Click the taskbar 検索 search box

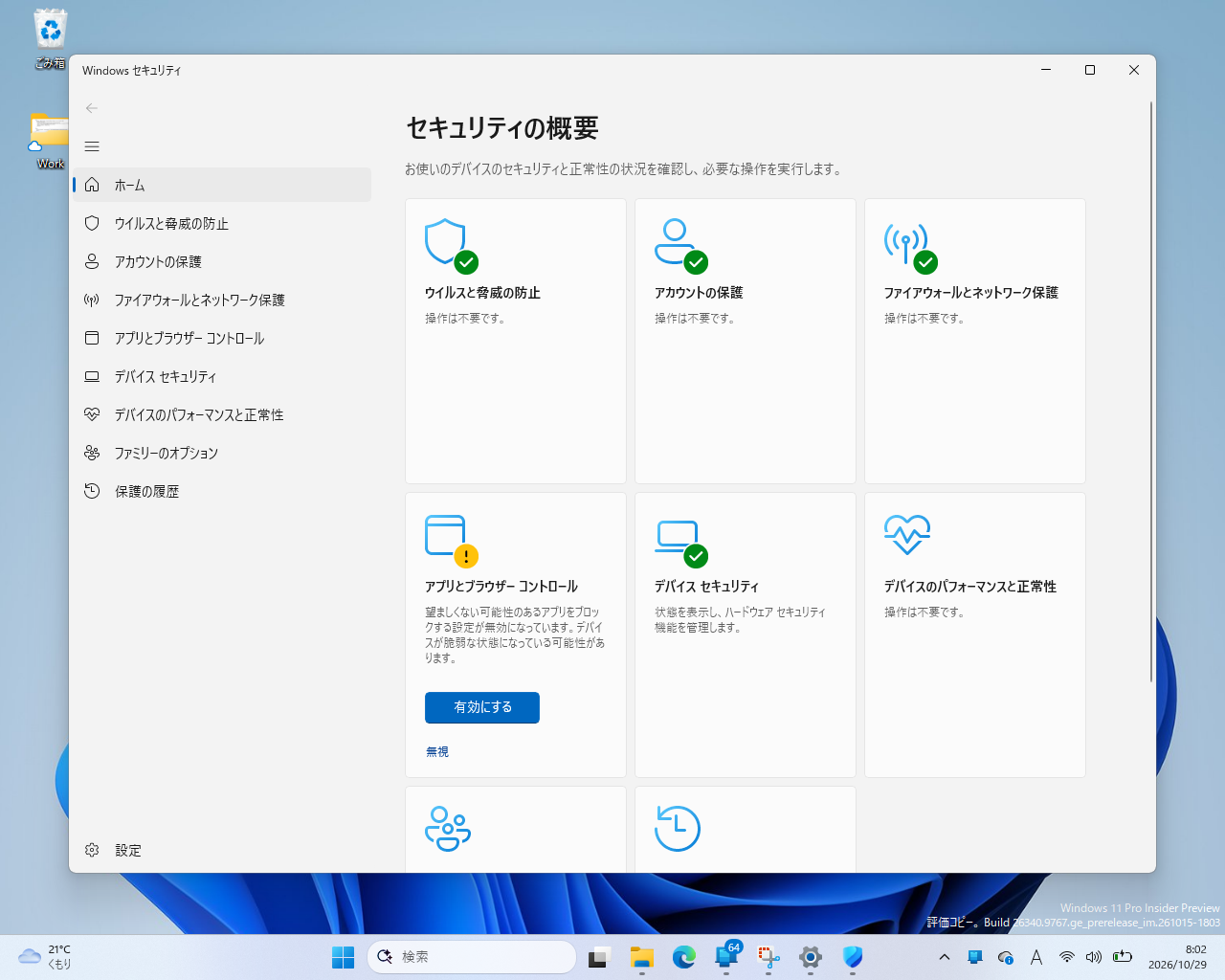coord(472,957)
